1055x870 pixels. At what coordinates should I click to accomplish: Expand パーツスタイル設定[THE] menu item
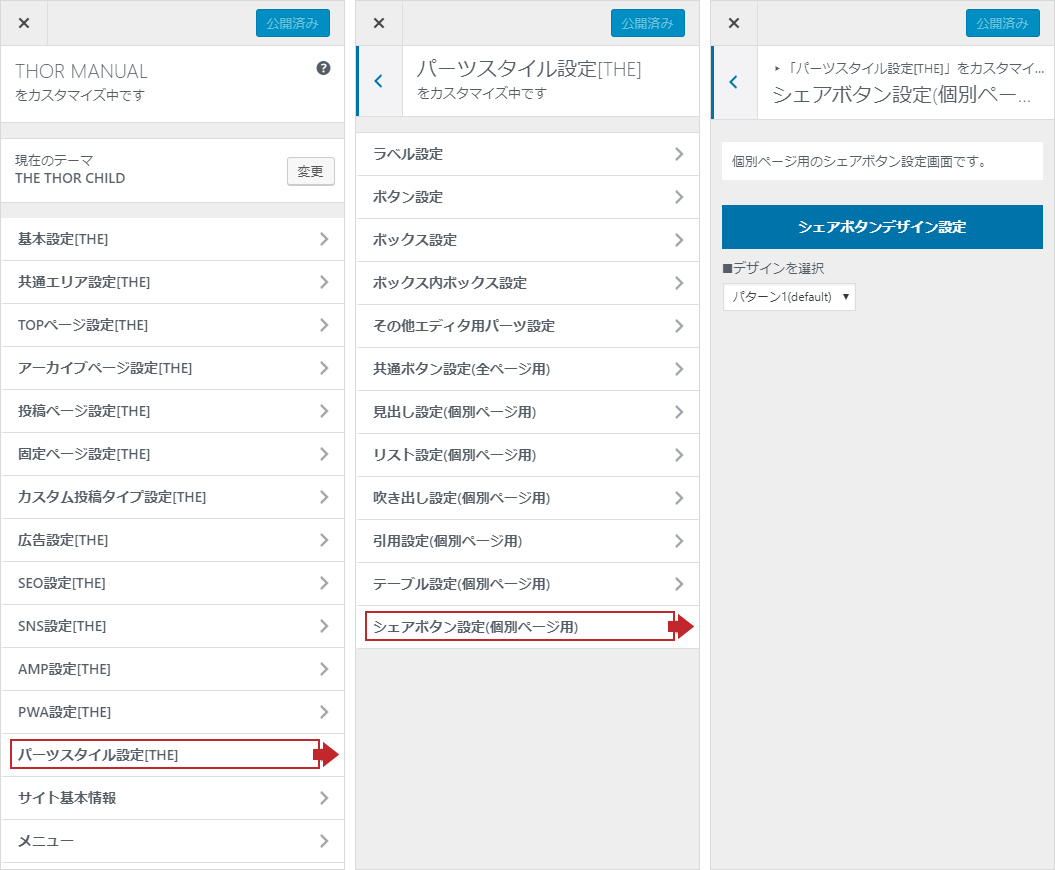165,755
